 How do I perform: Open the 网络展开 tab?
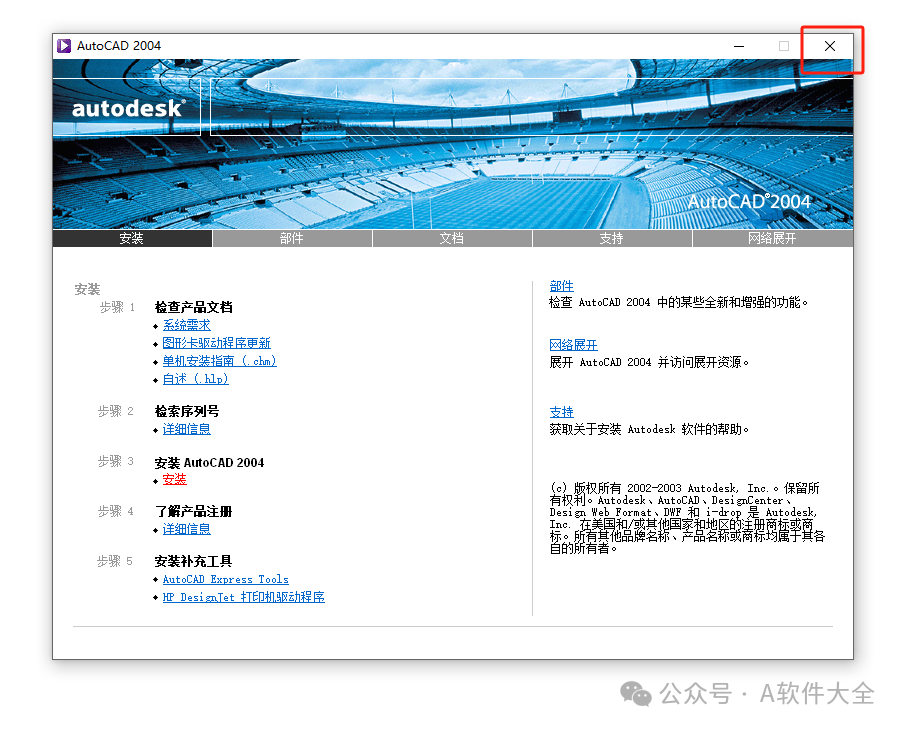[x=773, y=238]
